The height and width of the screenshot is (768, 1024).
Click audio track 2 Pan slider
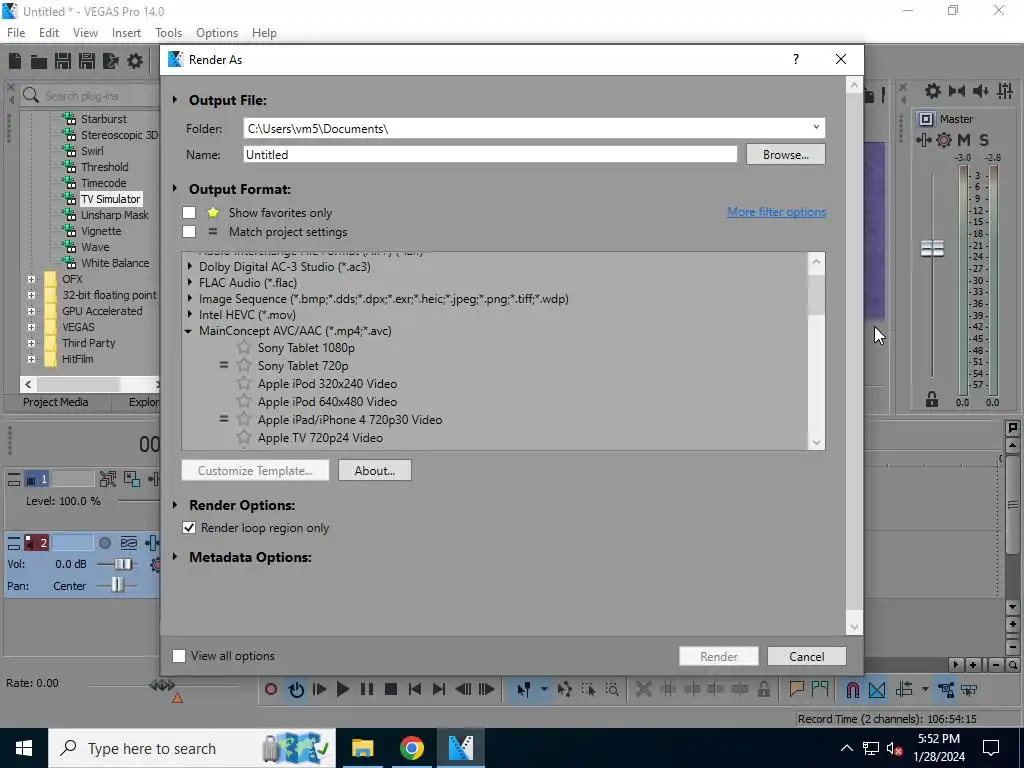click(x=117, y=585)
